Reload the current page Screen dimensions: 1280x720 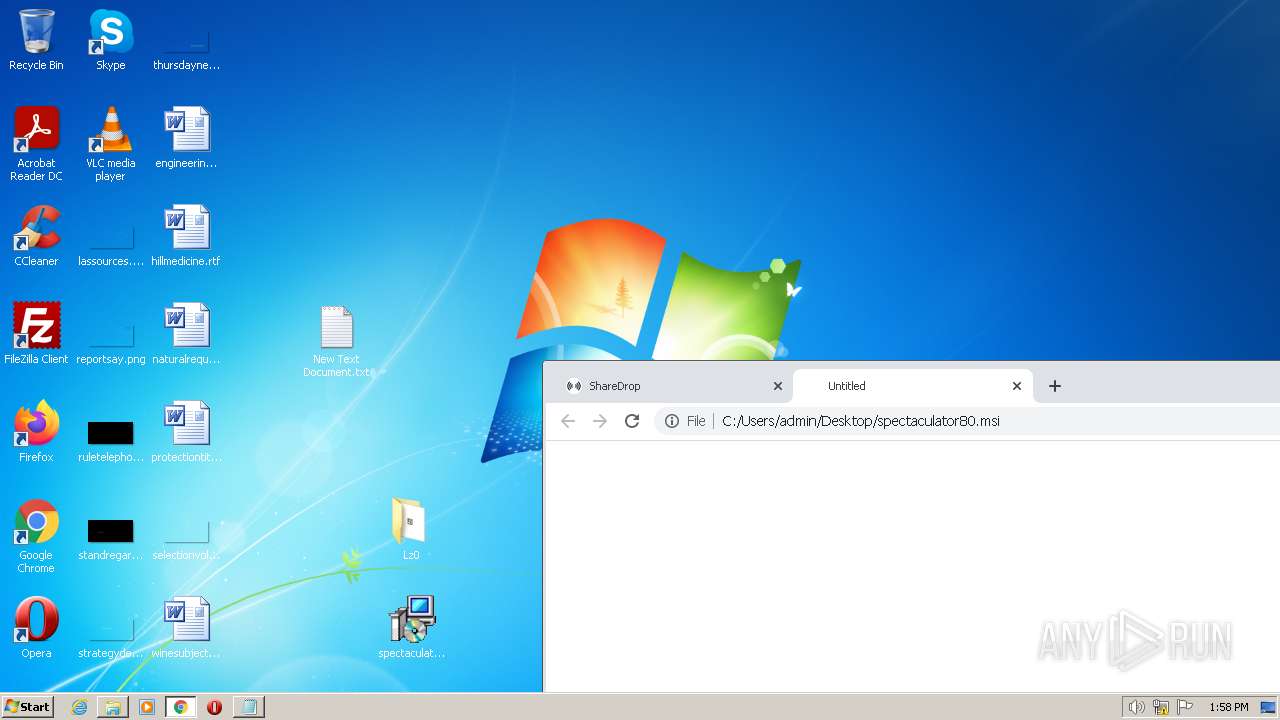(632, 421)
